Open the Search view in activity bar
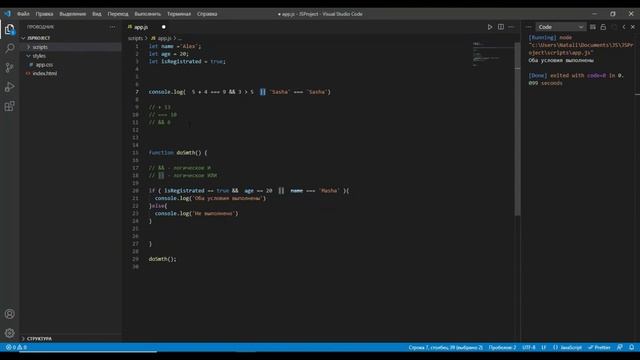 (x=9, y=48)
